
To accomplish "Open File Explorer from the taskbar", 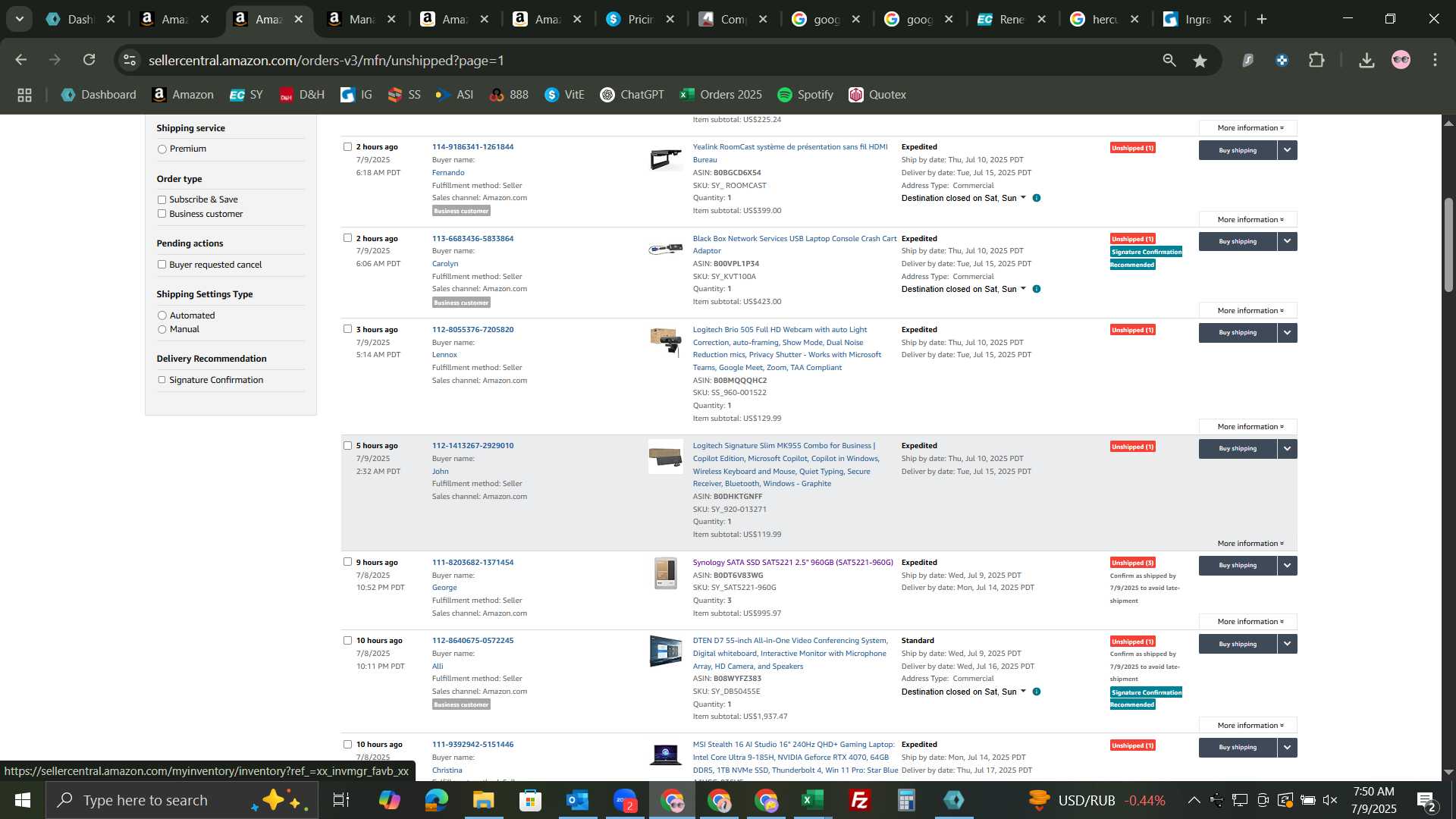I will [484, 800].
